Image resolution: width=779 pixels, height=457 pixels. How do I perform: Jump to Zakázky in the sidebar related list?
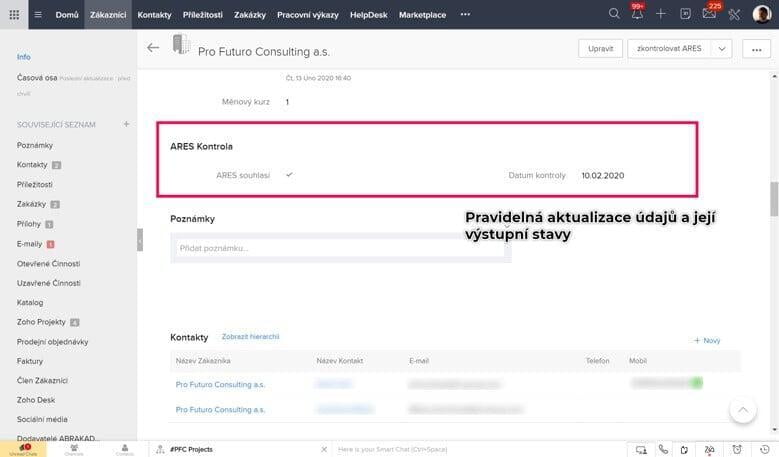point(31,204)
